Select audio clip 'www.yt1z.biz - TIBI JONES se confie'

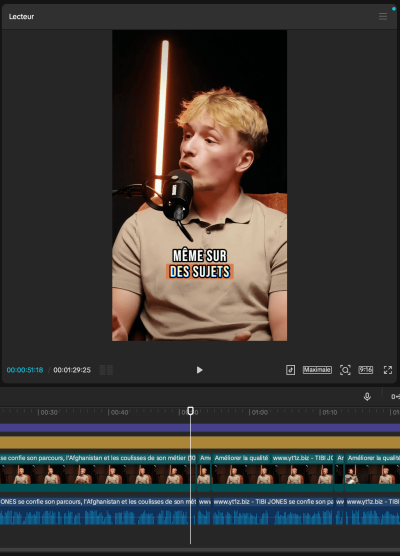pos(272,511)
